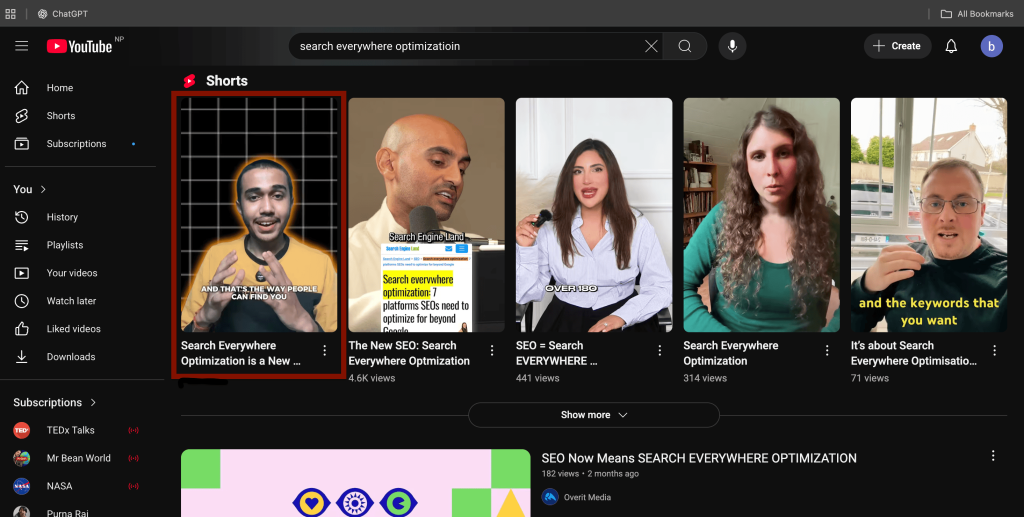Screen dimensions: 1024x517
Task: Start voice search with the microphone
Action: pyautogui.click(x=732, y=46)
